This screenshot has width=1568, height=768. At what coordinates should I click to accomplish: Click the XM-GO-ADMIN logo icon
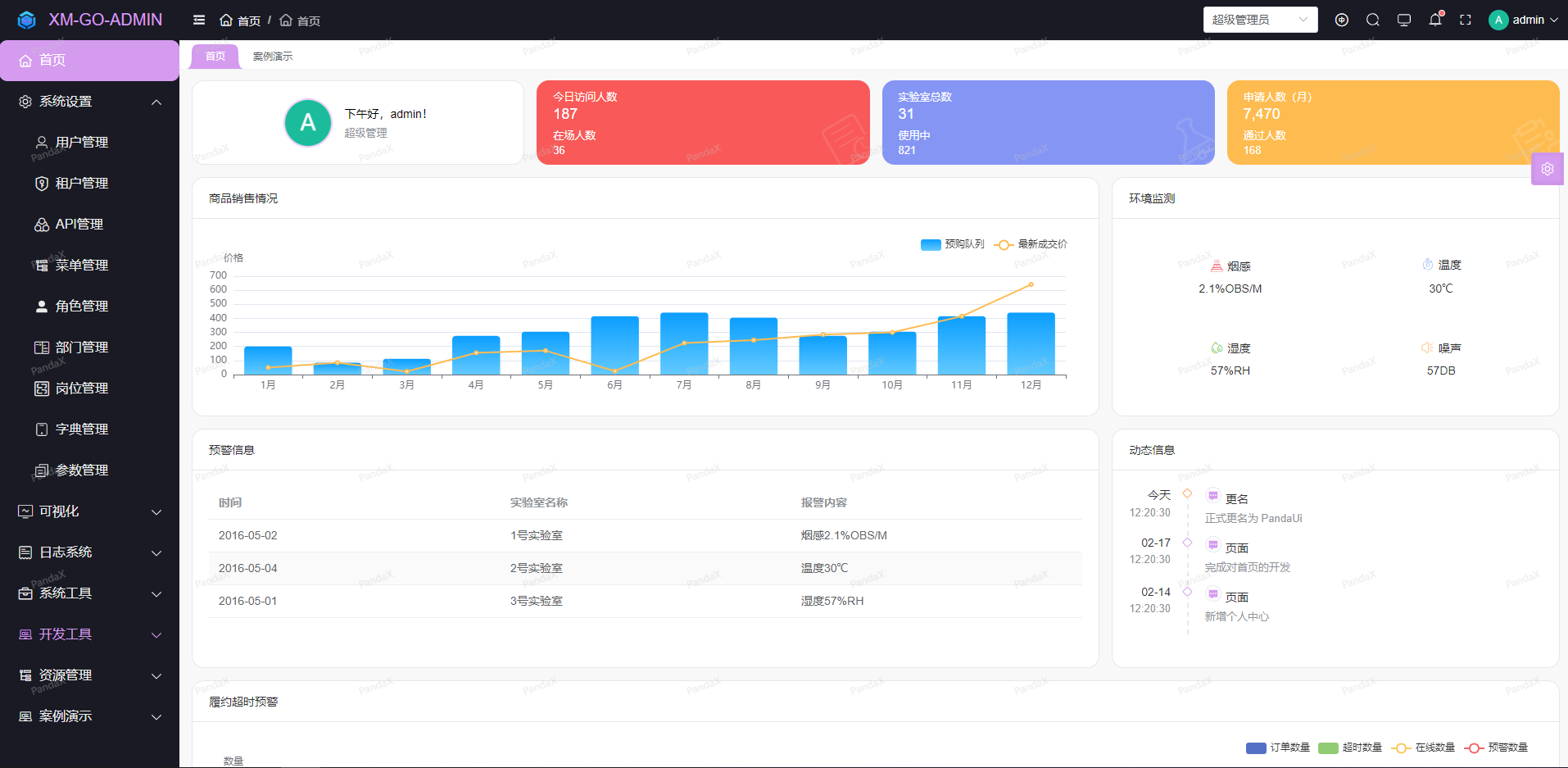[27, 20]
